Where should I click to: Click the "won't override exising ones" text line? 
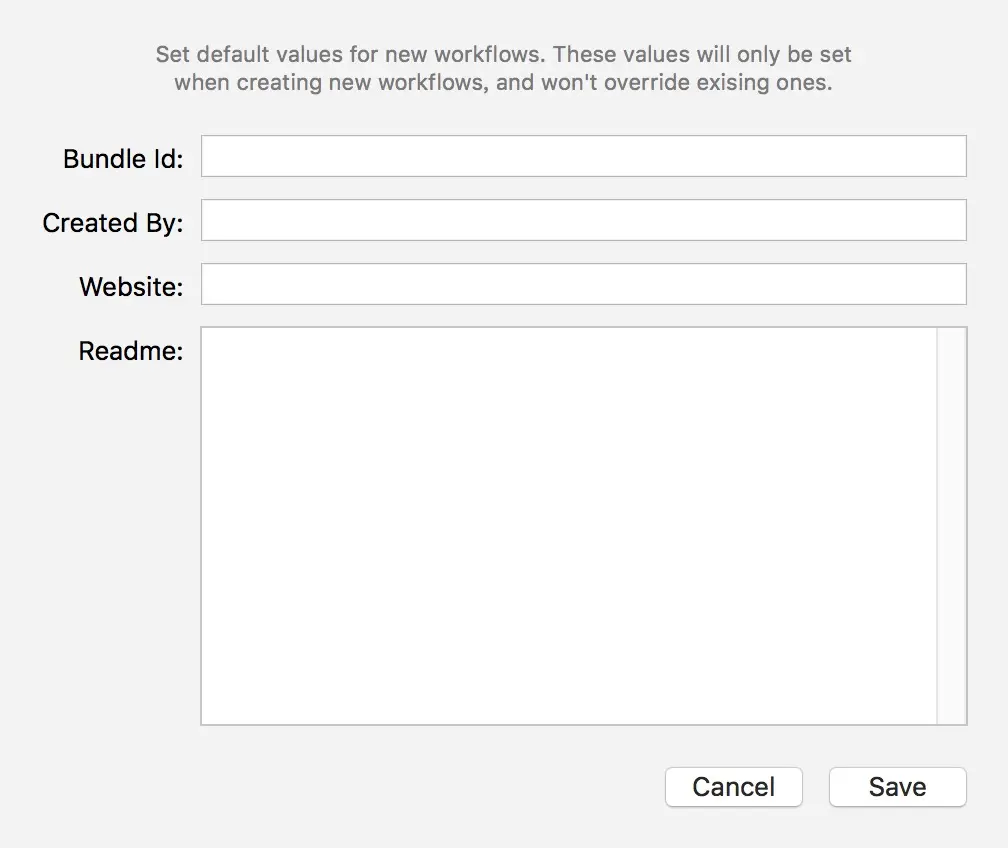[x=503, y=83]
